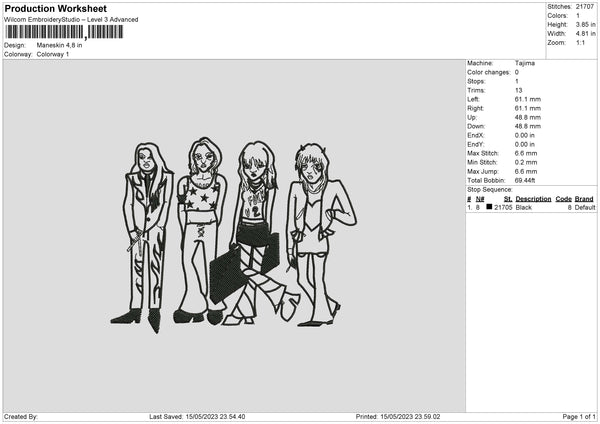Click the Default brand in stop row 1
The width and height of the screenshot is (600, 424).
585,207
